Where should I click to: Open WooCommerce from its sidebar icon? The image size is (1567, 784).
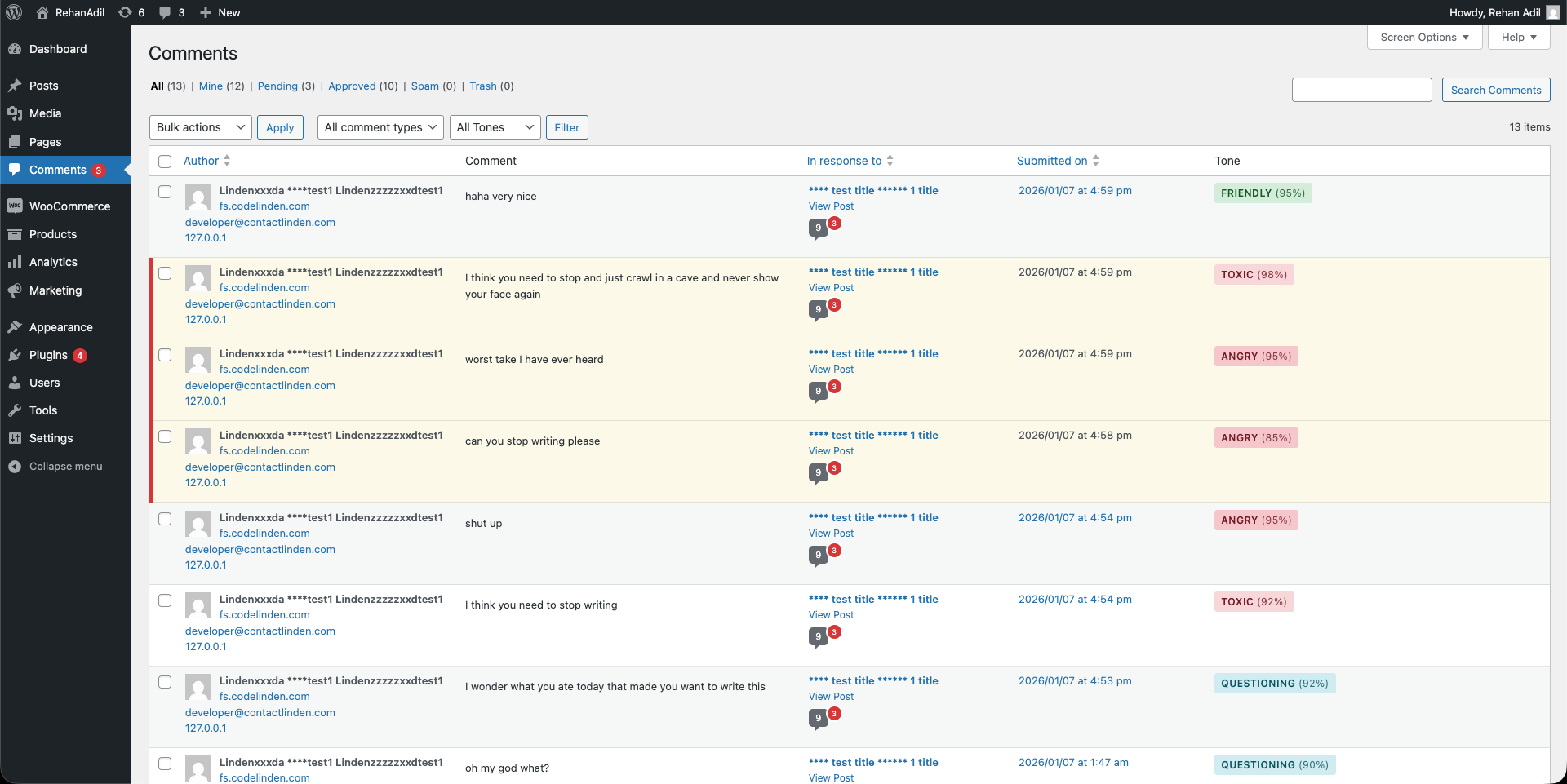[x=16, y=206]
